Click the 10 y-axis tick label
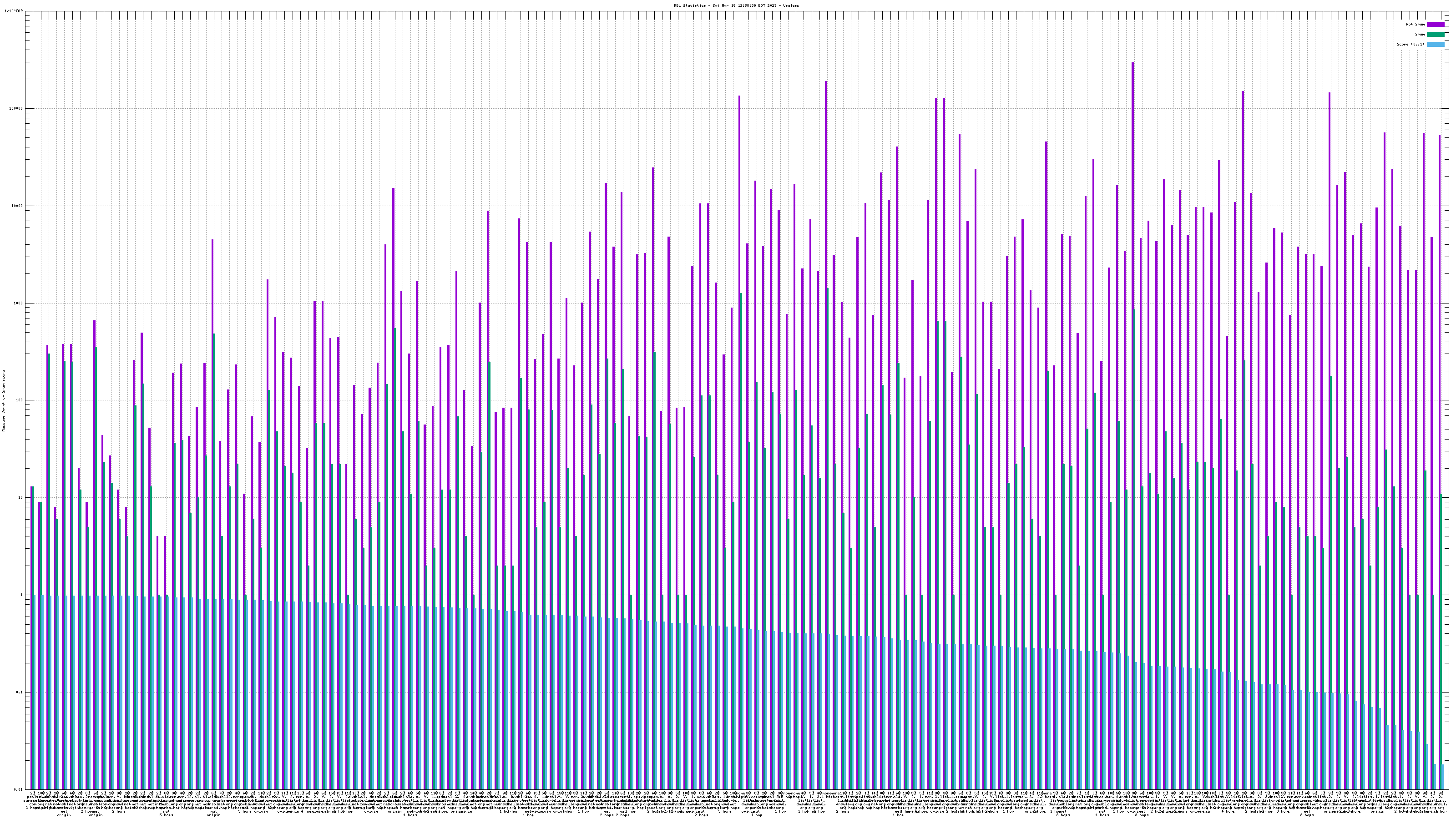This screenshot has width=1456, height=819. point(21,498)
